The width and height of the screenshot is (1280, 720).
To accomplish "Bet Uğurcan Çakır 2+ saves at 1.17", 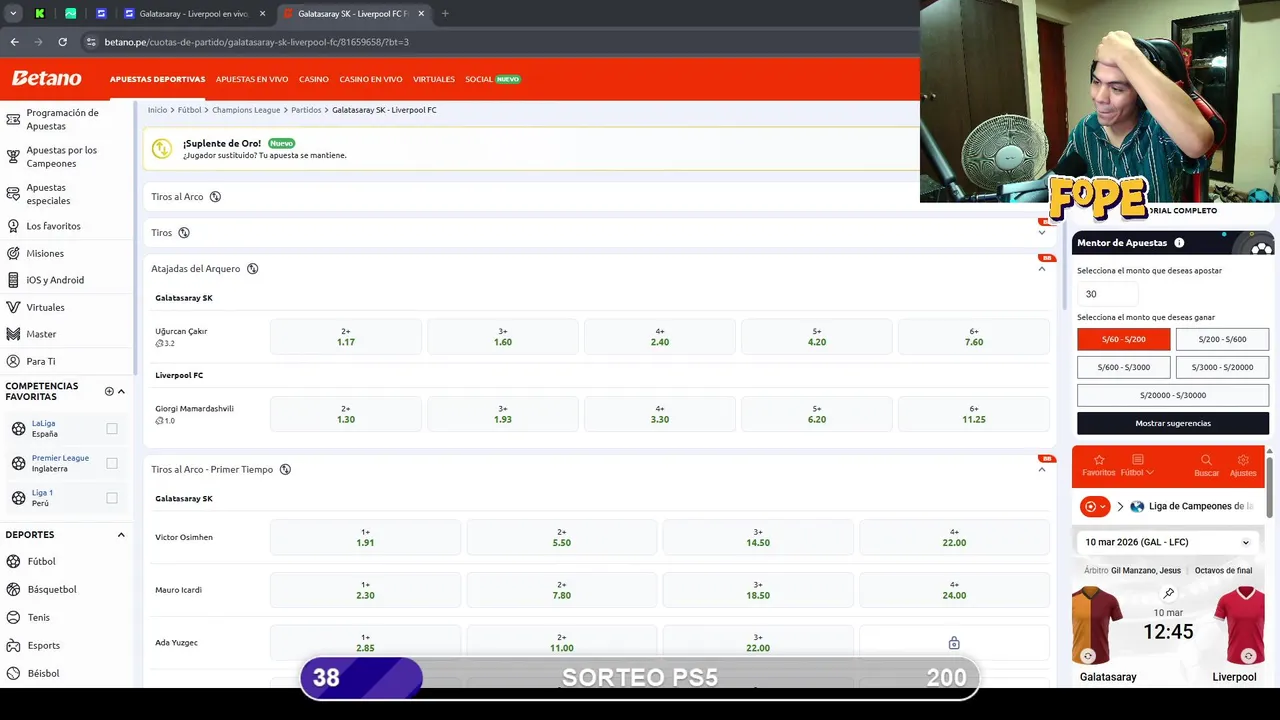I will 346,337.
